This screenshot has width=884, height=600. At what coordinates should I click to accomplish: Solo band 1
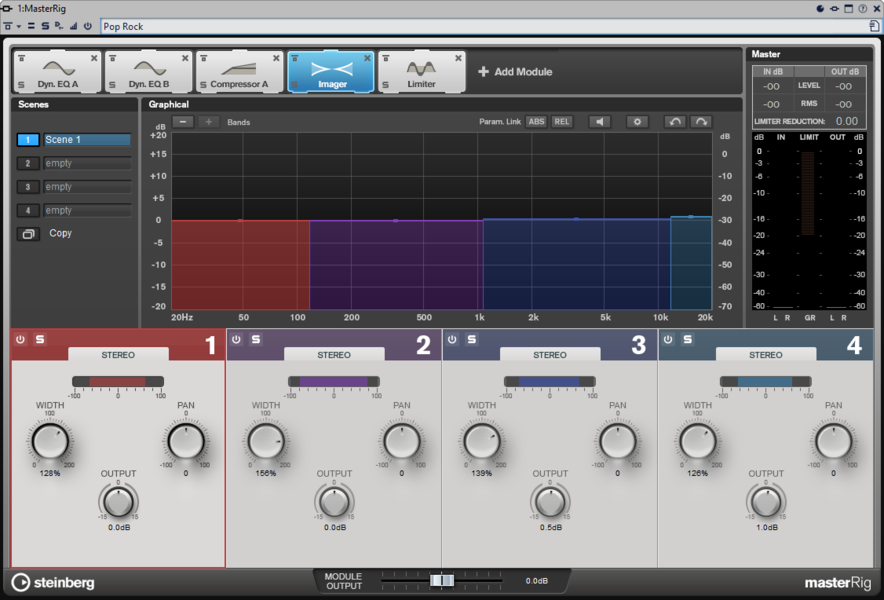pos(40,339)
